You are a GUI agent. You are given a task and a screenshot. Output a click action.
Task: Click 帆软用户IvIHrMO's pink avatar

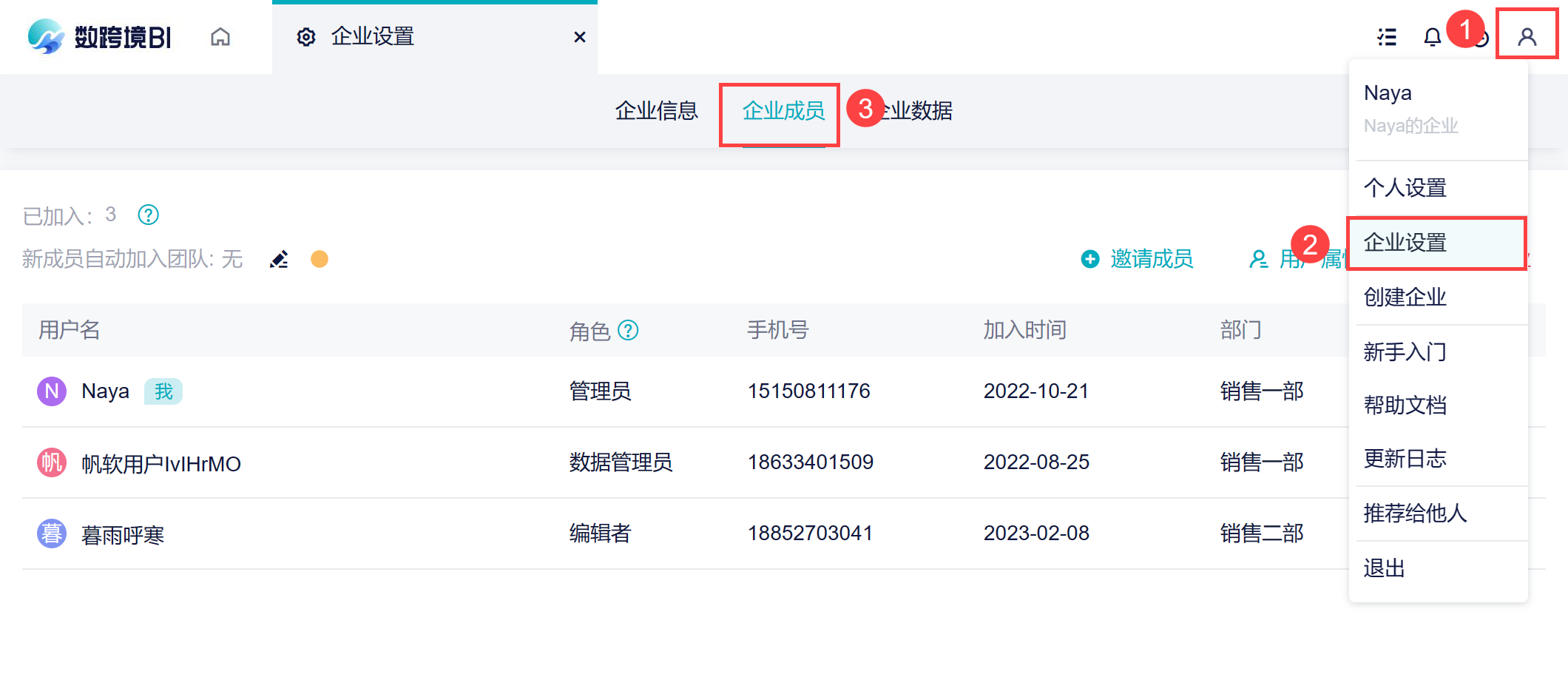[52, 462]
